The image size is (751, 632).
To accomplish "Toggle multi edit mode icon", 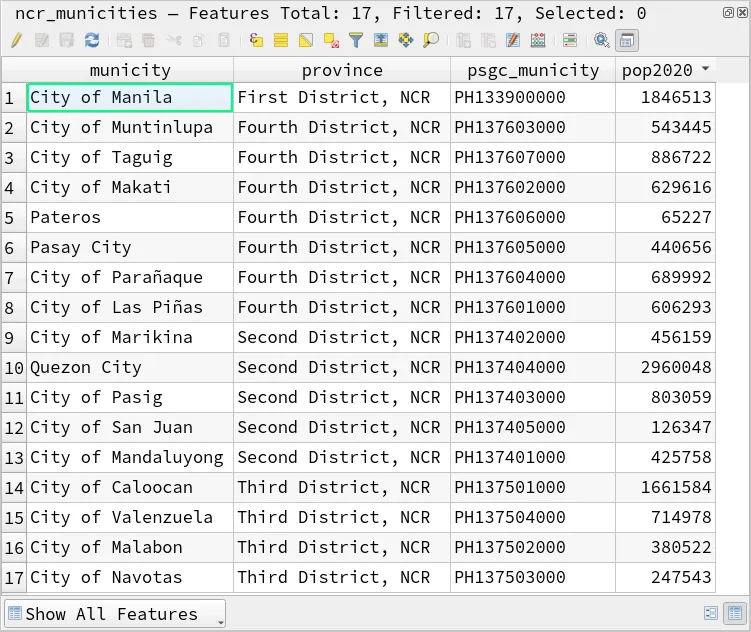I will [42, 40].
